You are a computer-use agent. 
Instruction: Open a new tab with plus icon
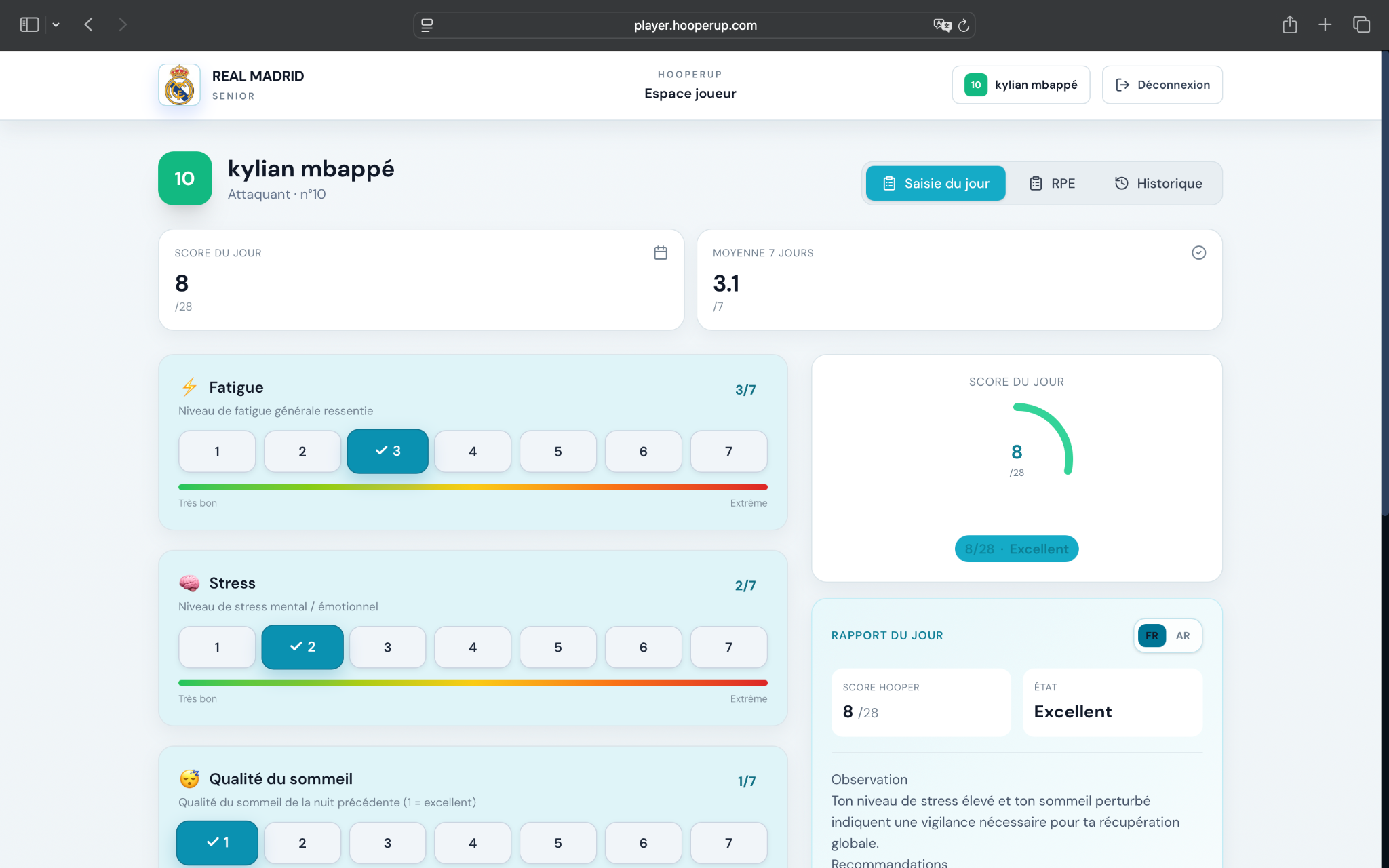[1325, 25]
